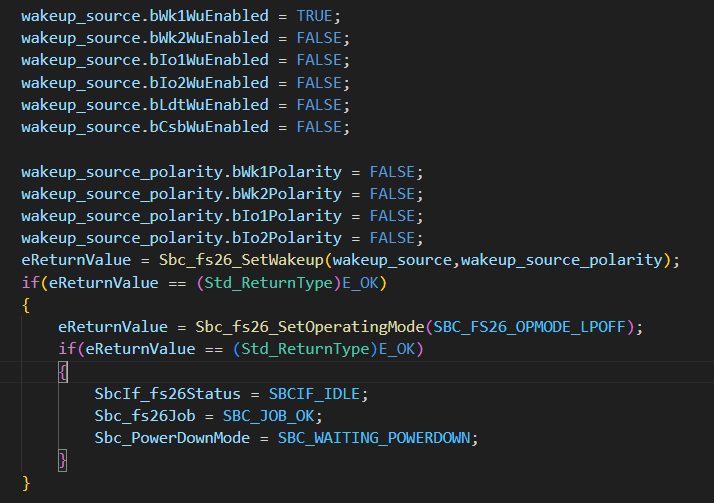Click the highlighted inner closing brace
This screenshot has width=714, height=503.
[63, 461]
